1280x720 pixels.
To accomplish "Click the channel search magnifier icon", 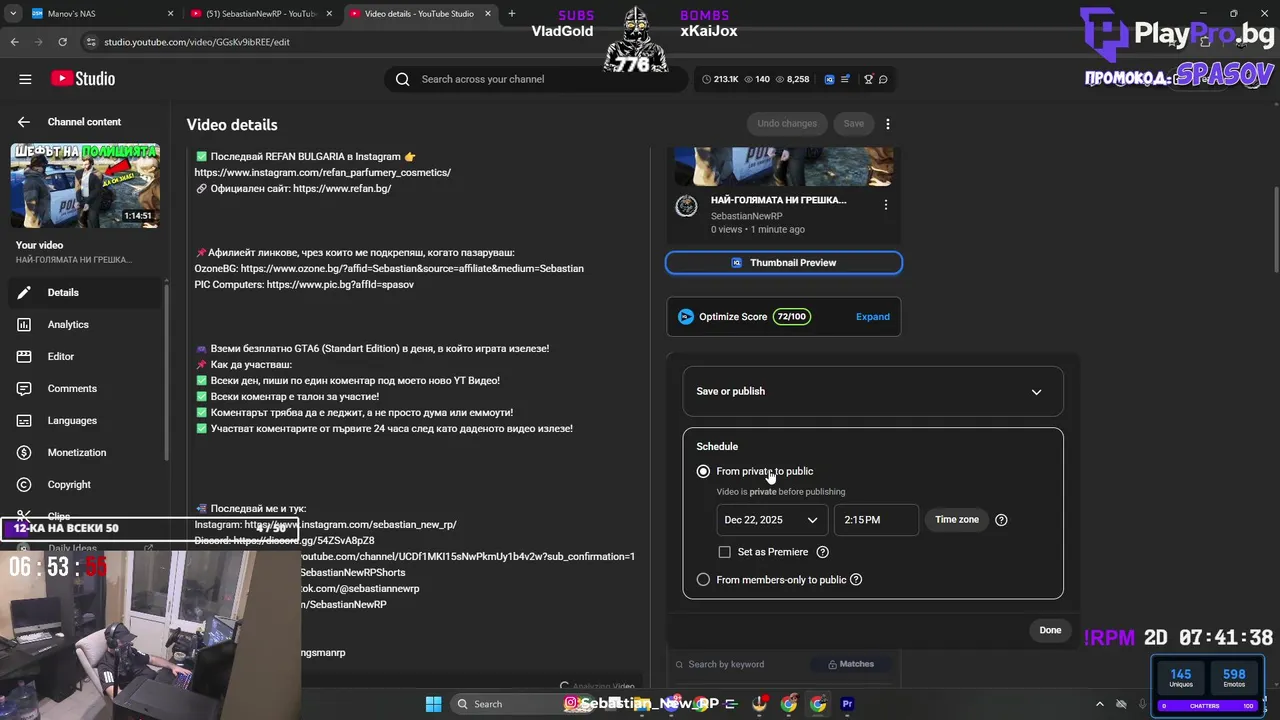I will click(402, 79).
